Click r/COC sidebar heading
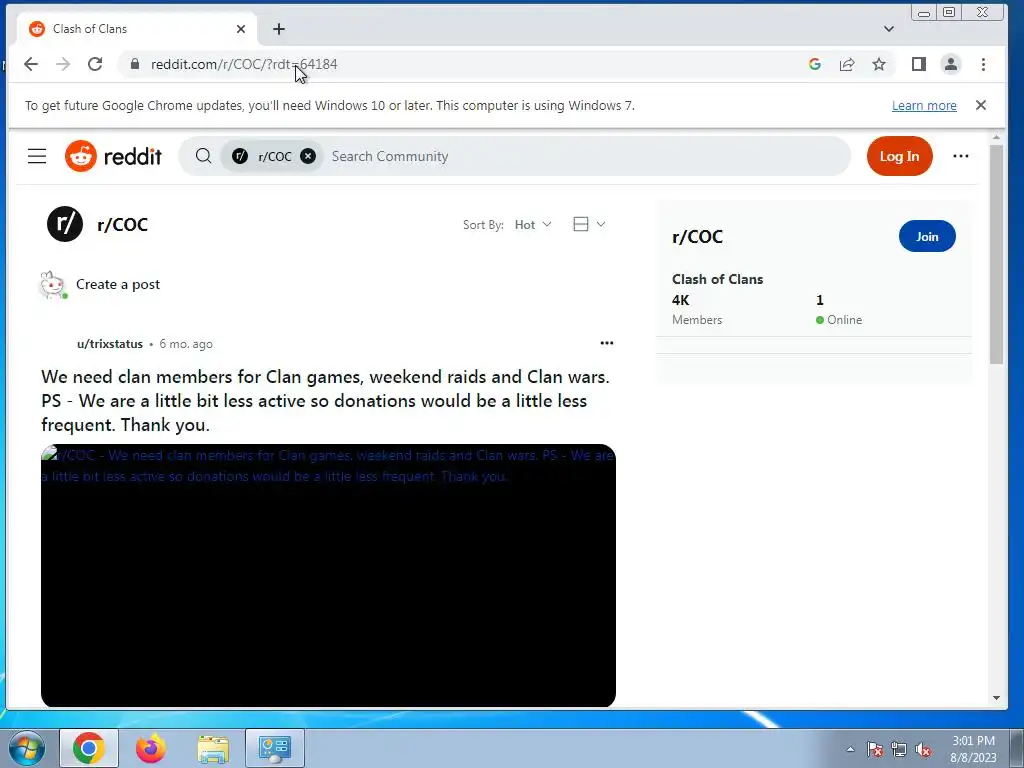This screenshot has width=1024, height=768. pos(697,236)
